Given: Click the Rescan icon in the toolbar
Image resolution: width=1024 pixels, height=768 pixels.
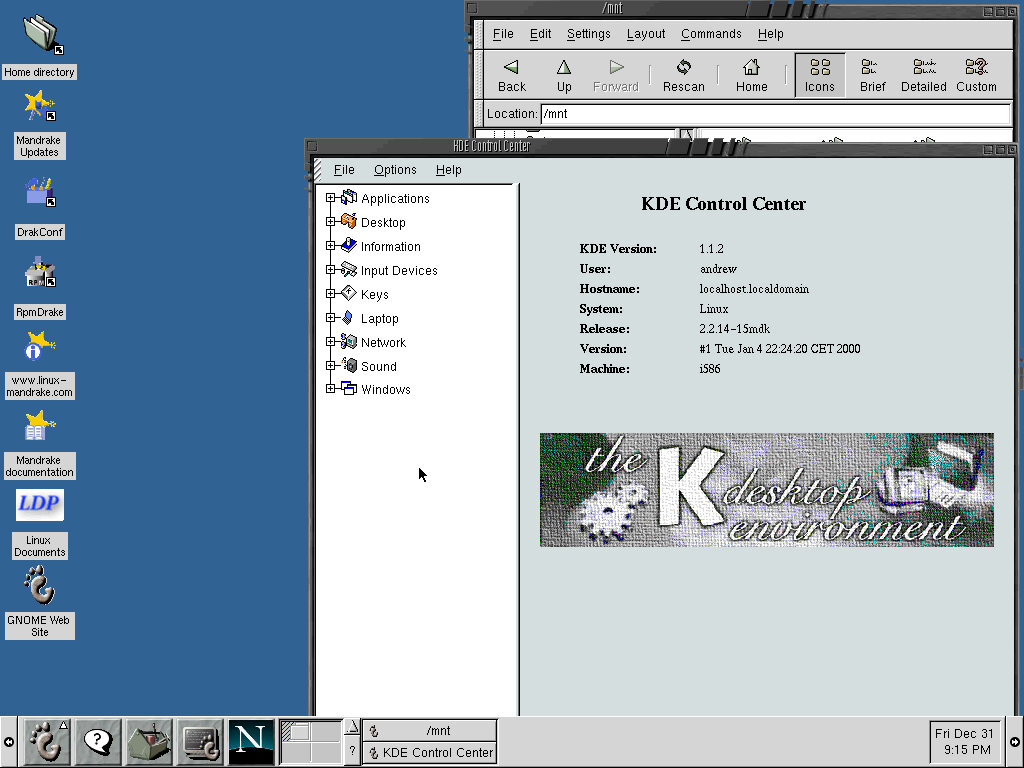Looking at the screenshot, I should (683, 73).
